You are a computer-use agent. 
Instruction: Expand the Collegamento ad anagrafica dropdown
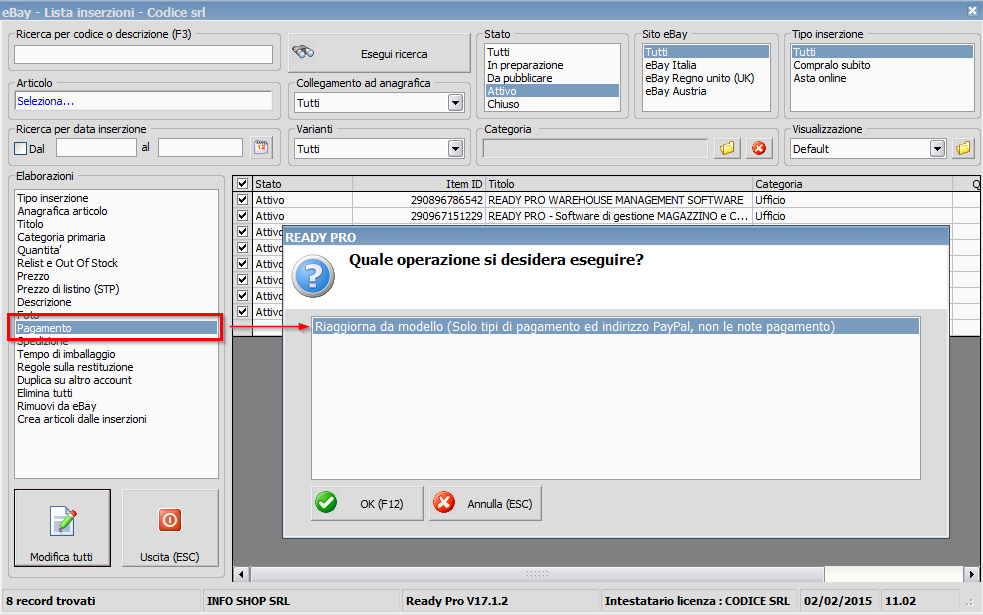(456, 103)
